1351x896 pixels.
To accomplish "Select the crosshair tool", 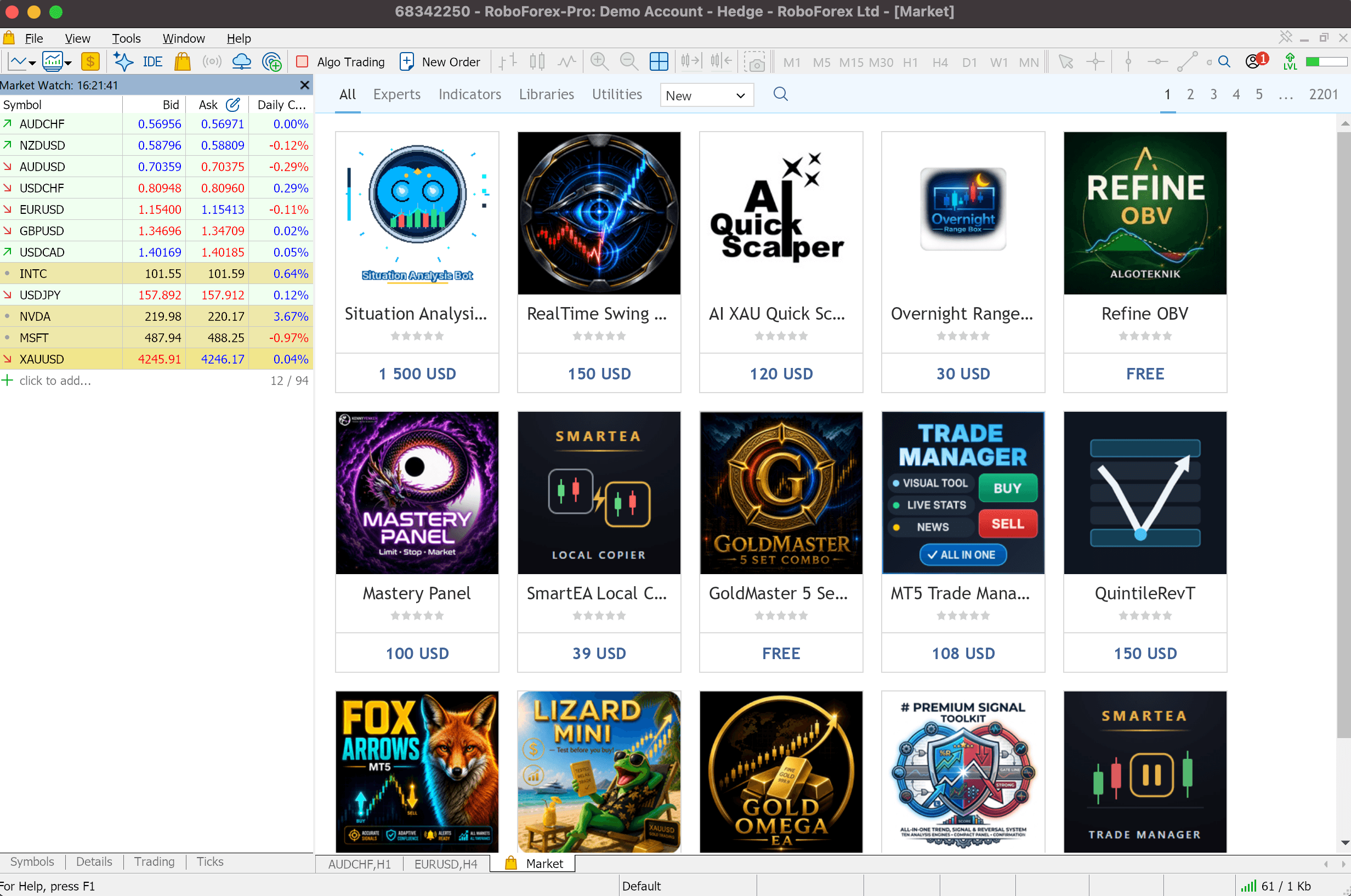I will tap(1095, 61).
